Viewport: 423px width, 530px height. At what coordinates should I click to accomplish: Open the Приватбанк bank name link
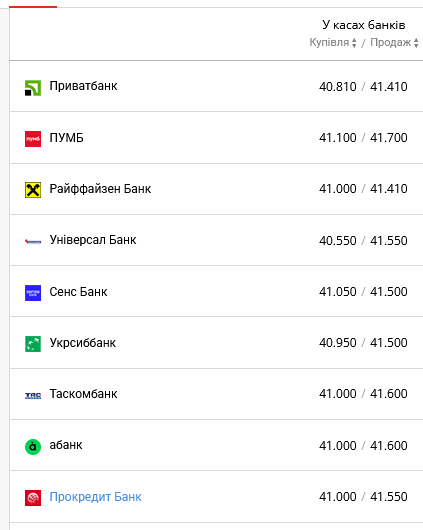coord(83,86)
